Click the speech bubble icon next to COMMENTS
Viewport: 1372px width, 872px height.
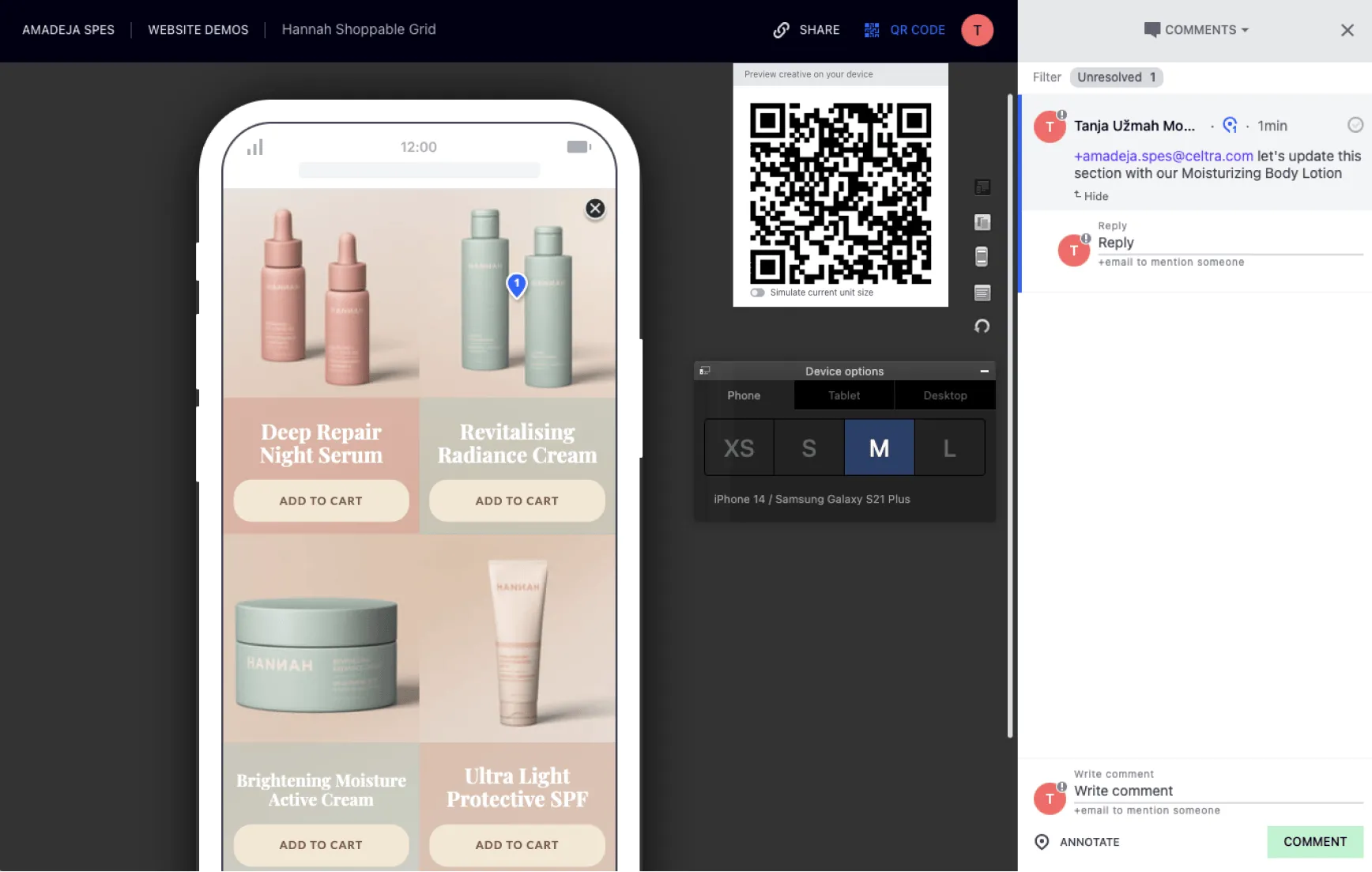tap(1151, 30)
